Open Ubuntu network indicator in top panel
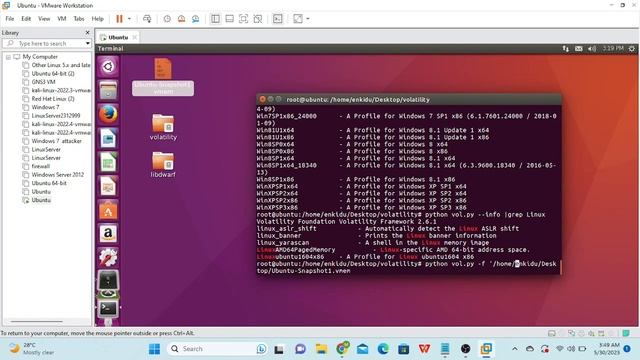 565,49
